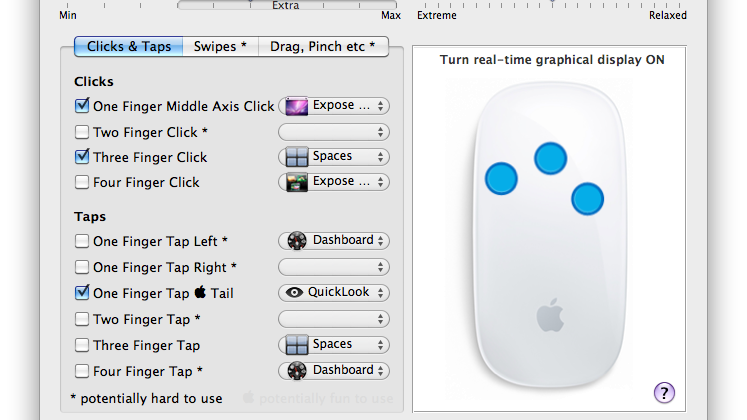Select the Clicks & Taps tab
Image resolution: width=747 pixels, height=420 pixels.
point(129,46)
